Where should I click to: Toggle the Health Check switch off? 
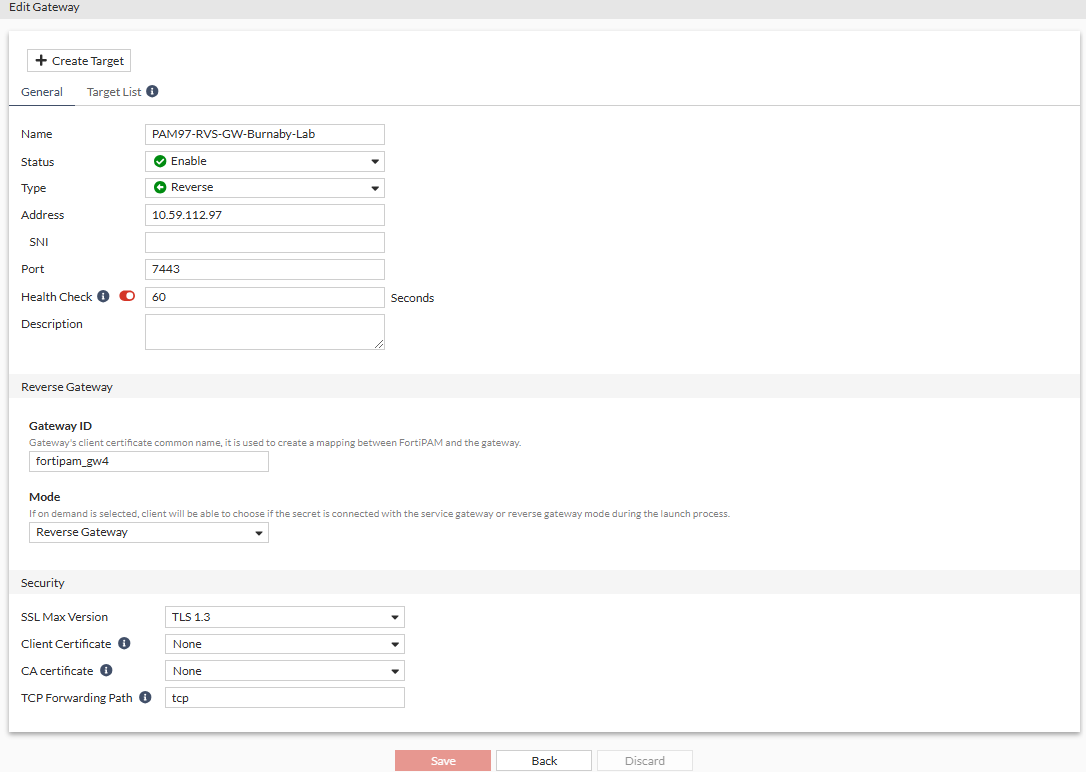click(126, 295)
